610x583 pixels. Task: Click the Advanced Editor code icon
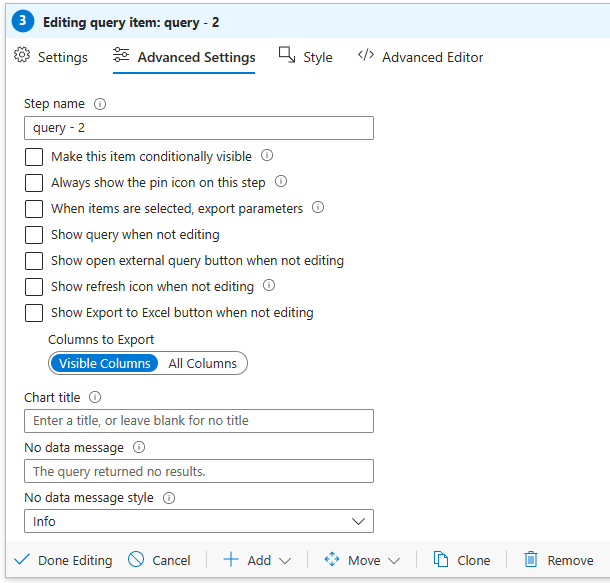pos(366,55)
